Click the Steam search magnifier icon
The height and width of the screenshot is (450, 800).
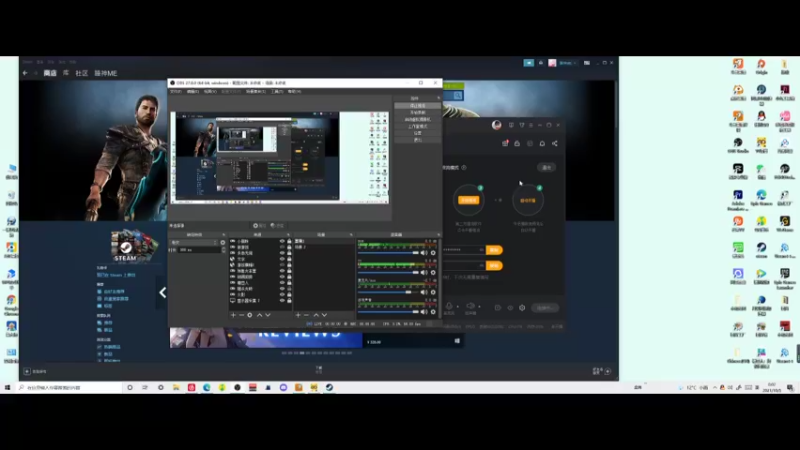[458, 95]
